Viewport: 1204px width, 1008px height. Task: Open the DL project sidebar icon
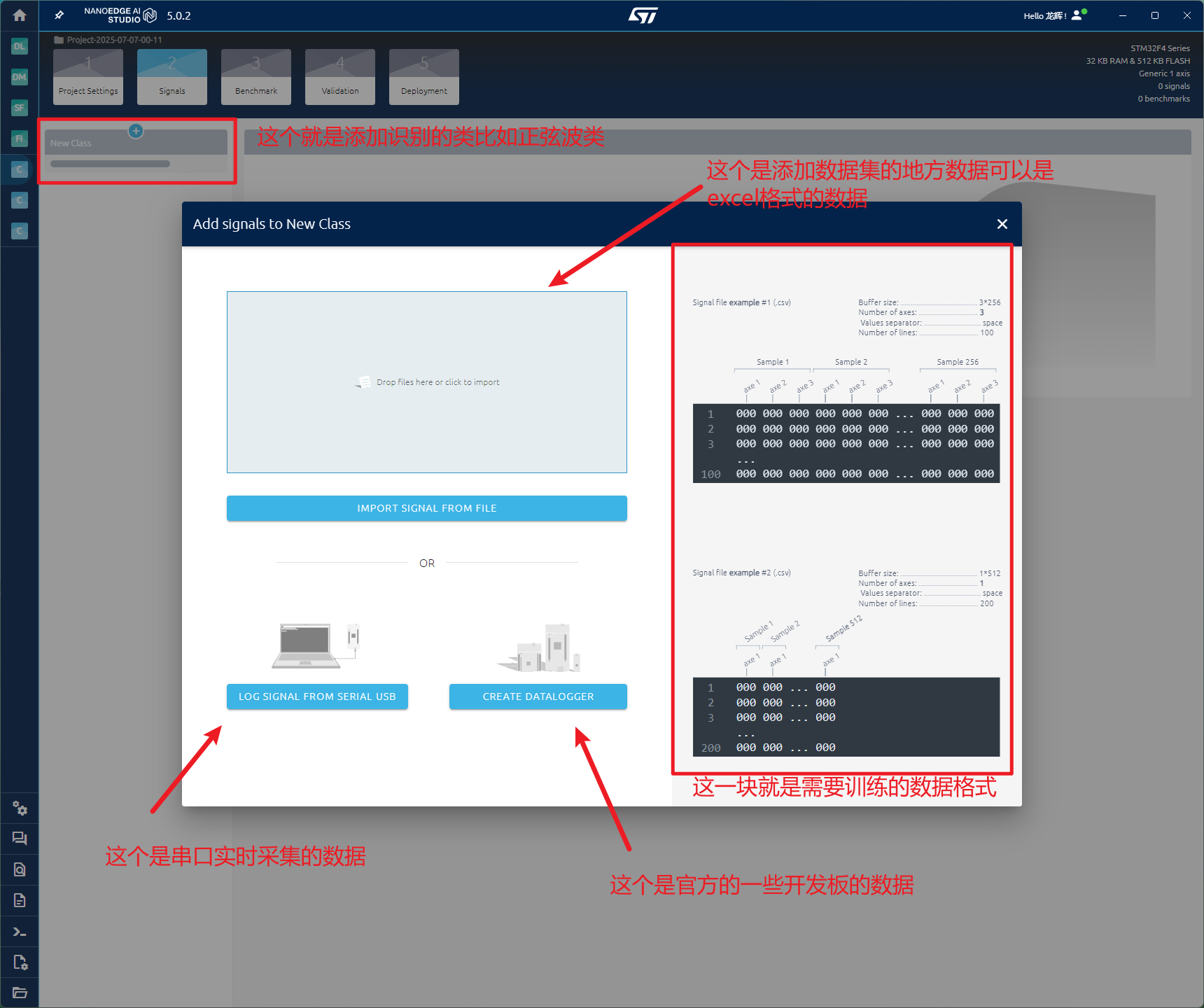[20, 46]
